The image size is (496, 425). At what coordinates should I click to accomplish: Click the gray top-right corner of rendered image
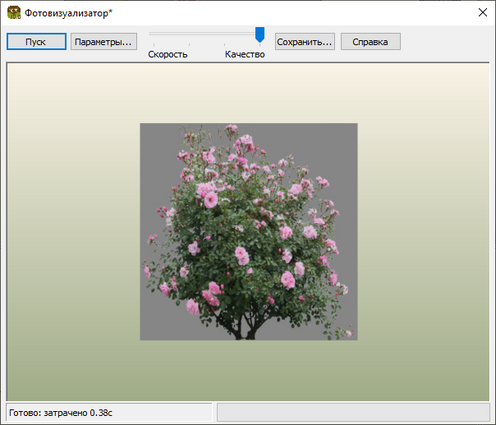pos(347,133)
